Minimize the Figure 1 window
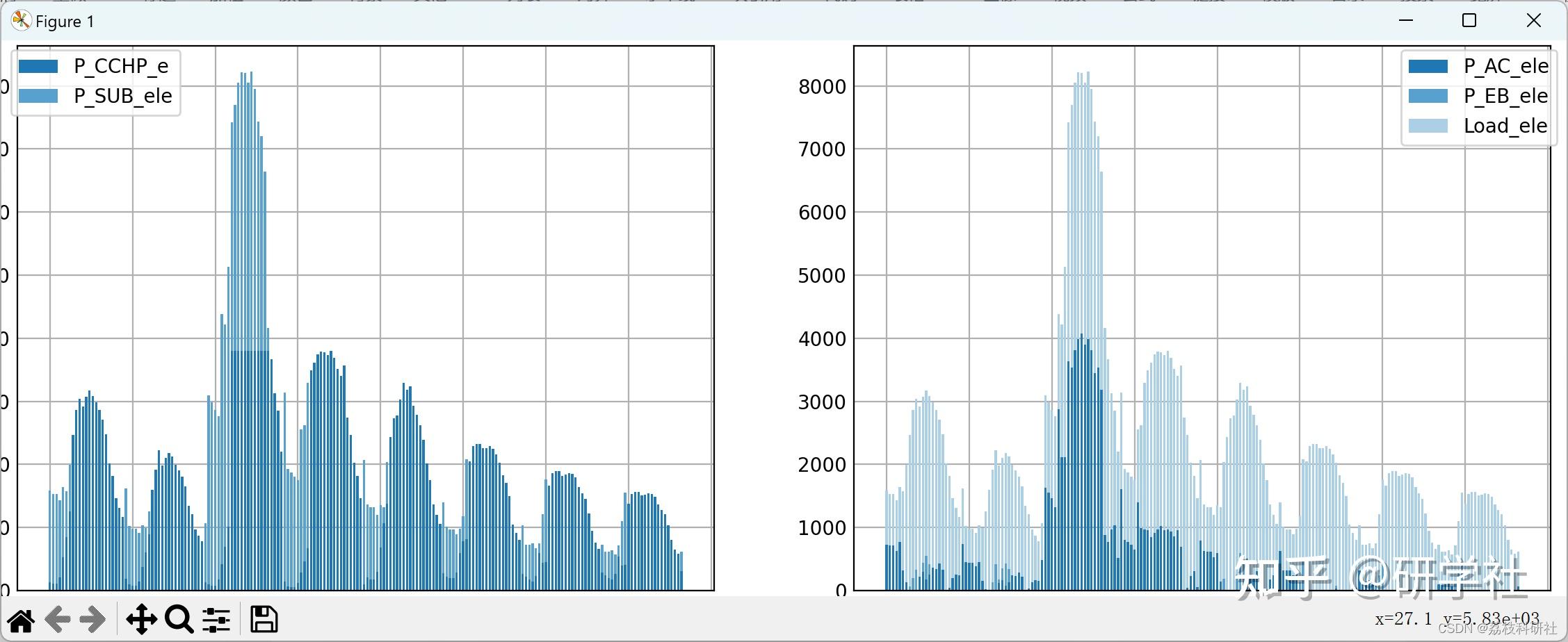The height and width of the screenshot is (642, 1568). click(1406, 21)
